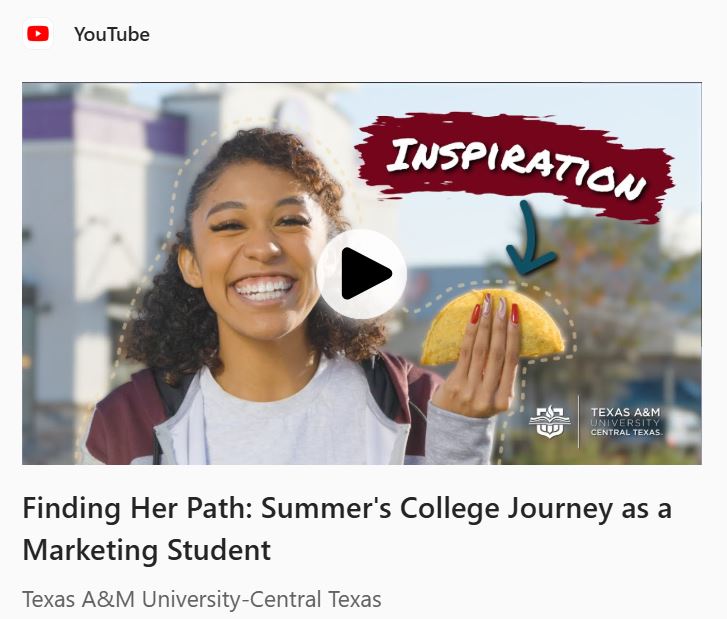The width and height of the screenshot is (727, 619).
Task: Click the word 'Summer's' in the title
Action: [326, 508]
